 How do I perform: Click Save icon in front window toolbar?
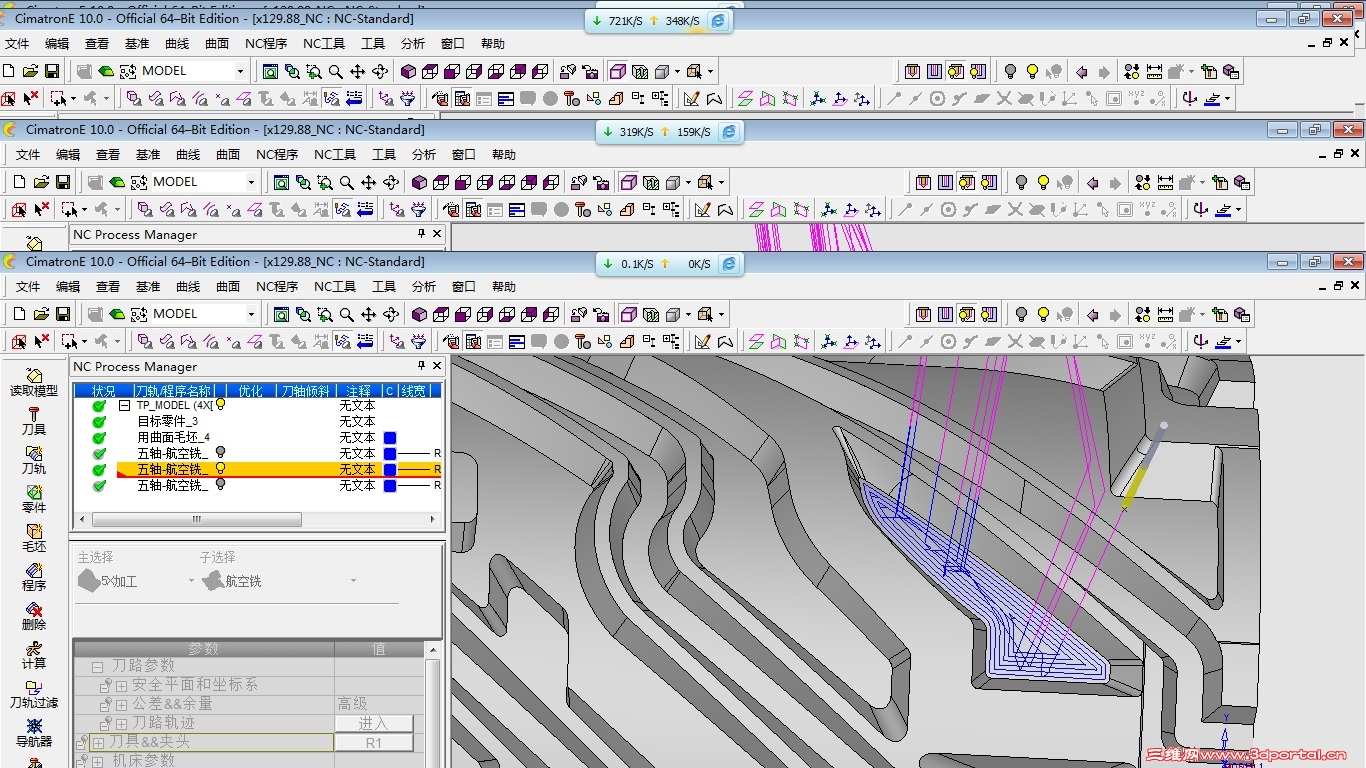(x=63, y=314)
